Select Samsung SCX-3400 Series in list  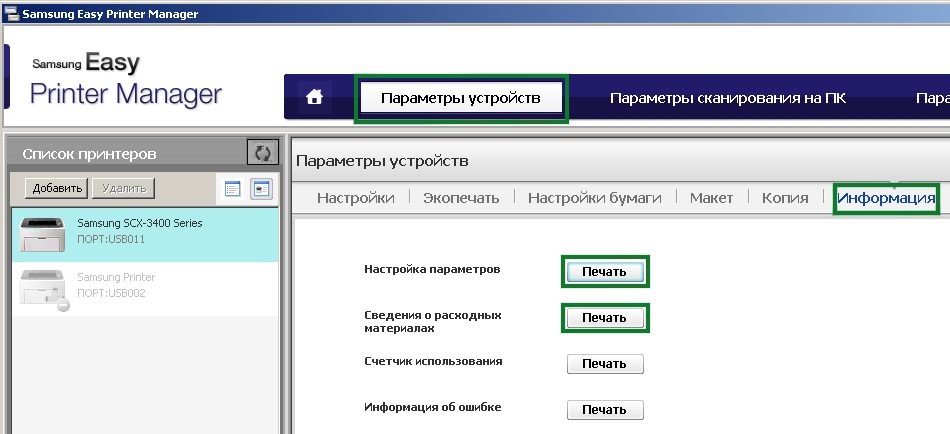145,235
